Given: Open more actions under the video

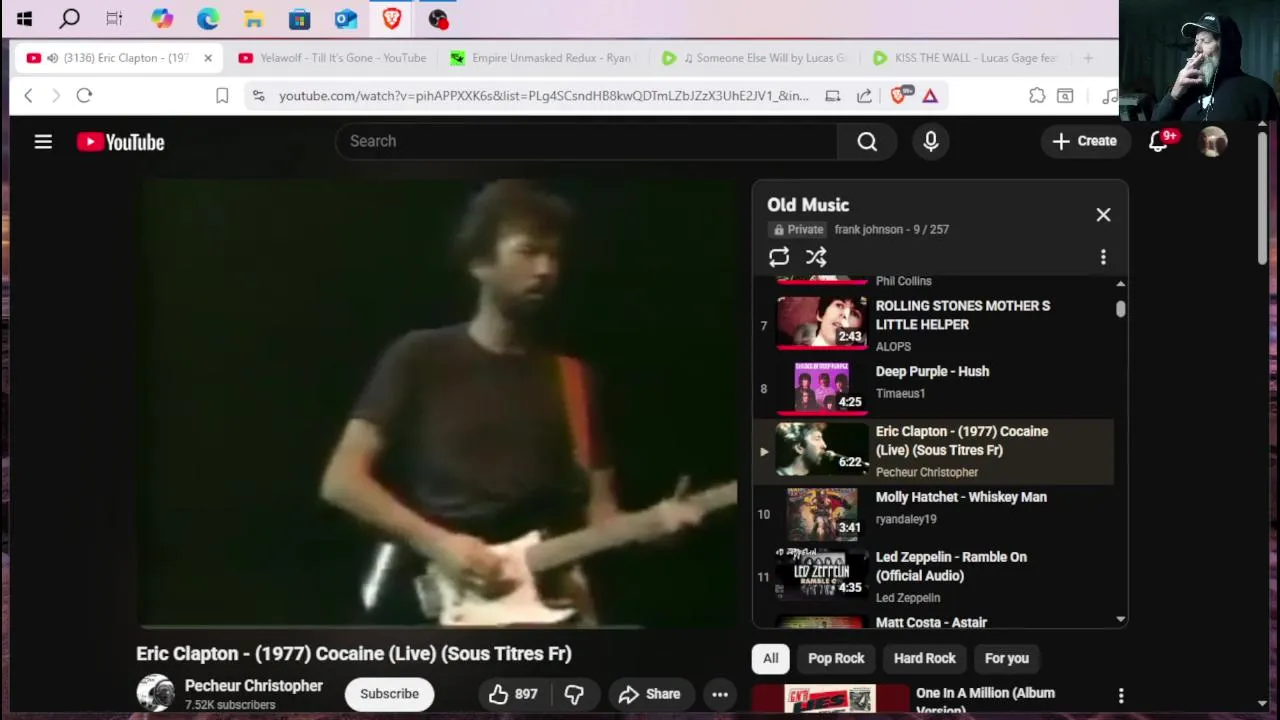Looking at the screenshot, I should 720,694.
